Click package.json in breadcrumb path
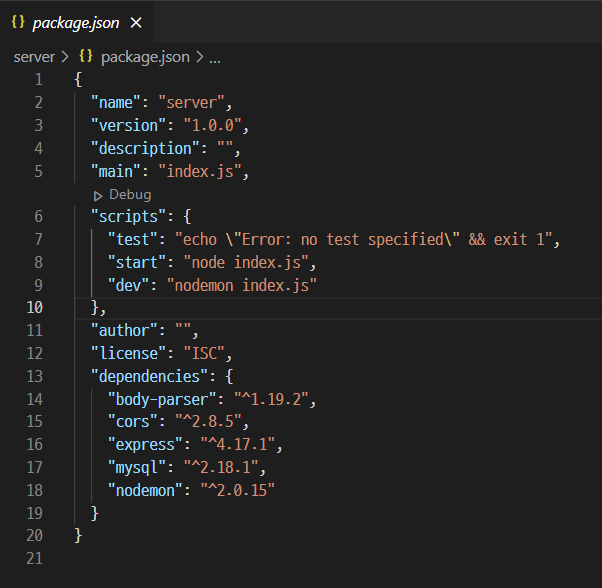The image size is (602, 588). click(145, 57)
